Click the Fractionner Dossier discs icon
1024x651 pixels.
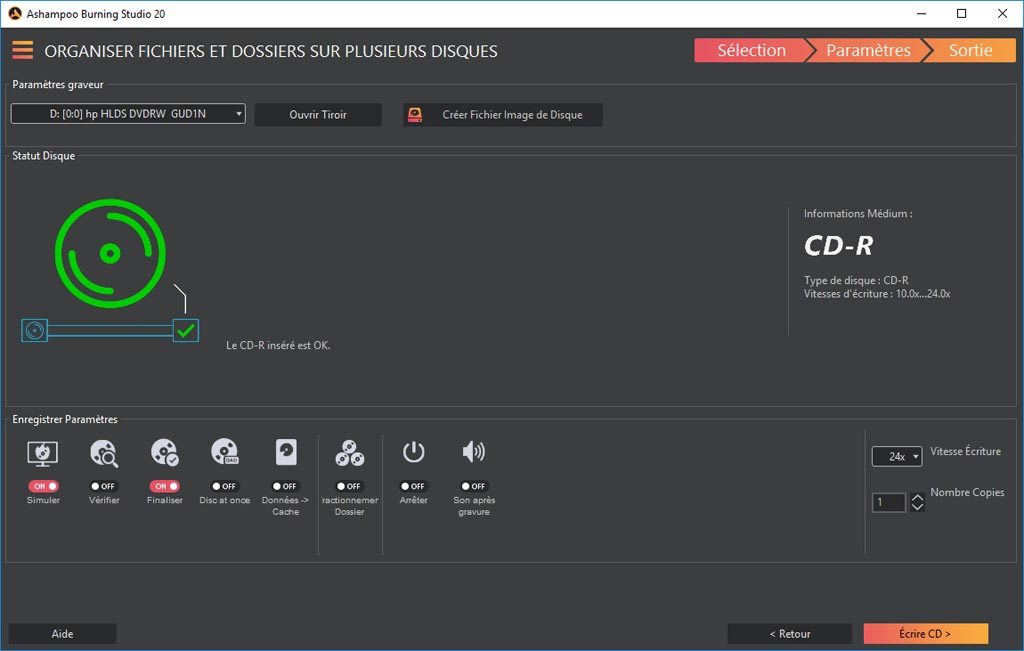pos(349,453)
